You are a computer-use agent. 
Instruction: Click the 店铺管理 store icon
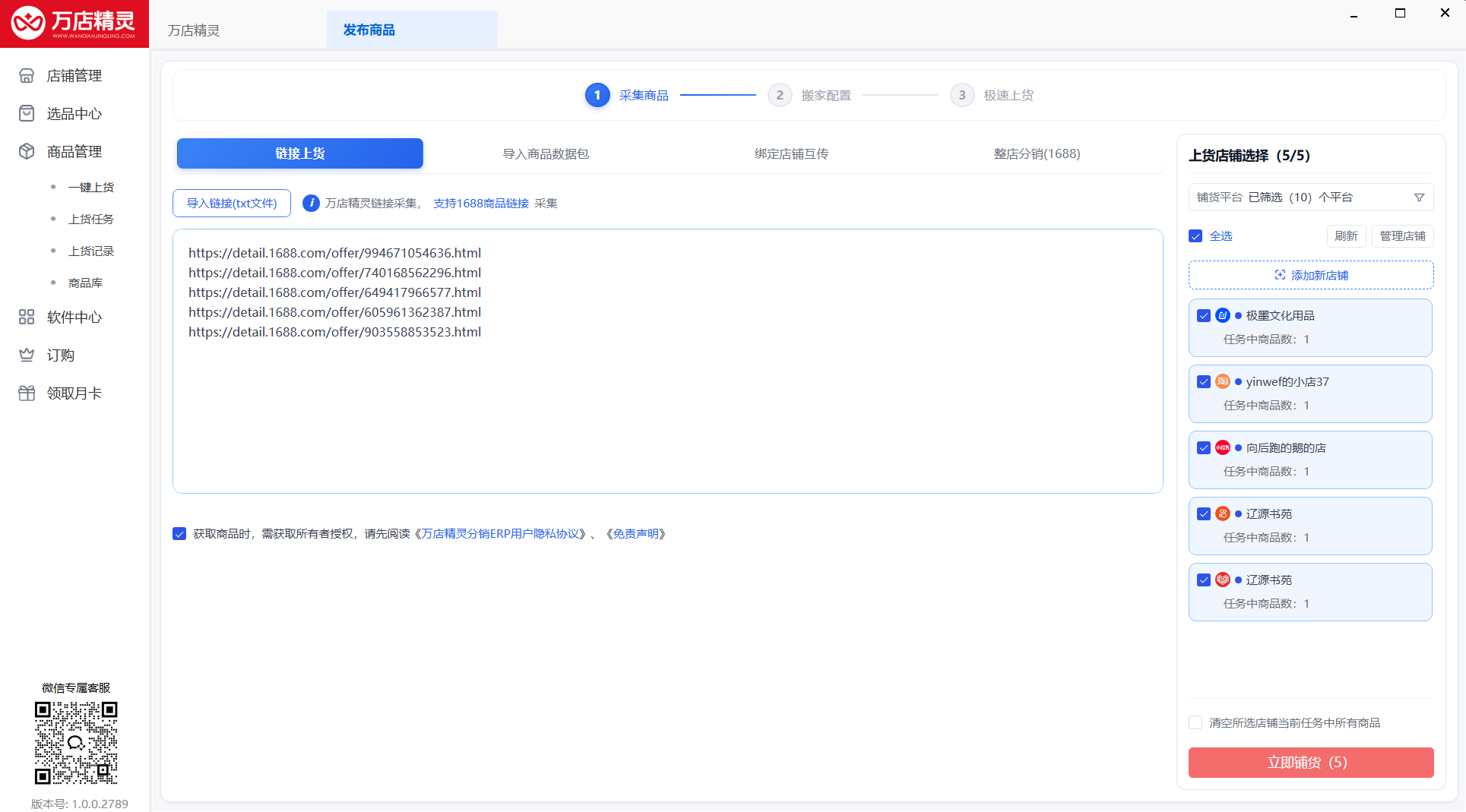coord(27,76)
